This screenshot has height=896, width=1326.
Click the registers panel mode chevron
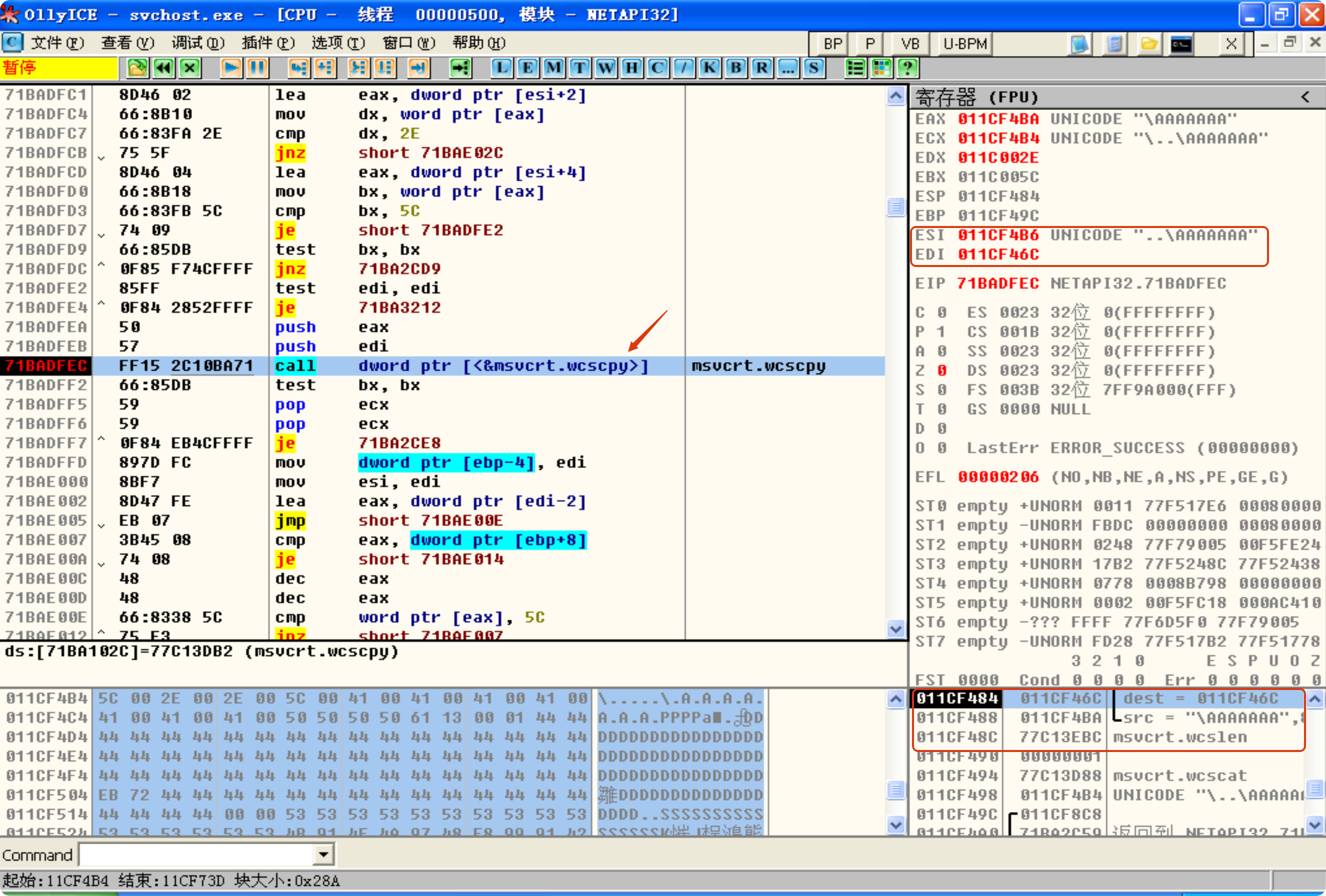pos(1305,97)
